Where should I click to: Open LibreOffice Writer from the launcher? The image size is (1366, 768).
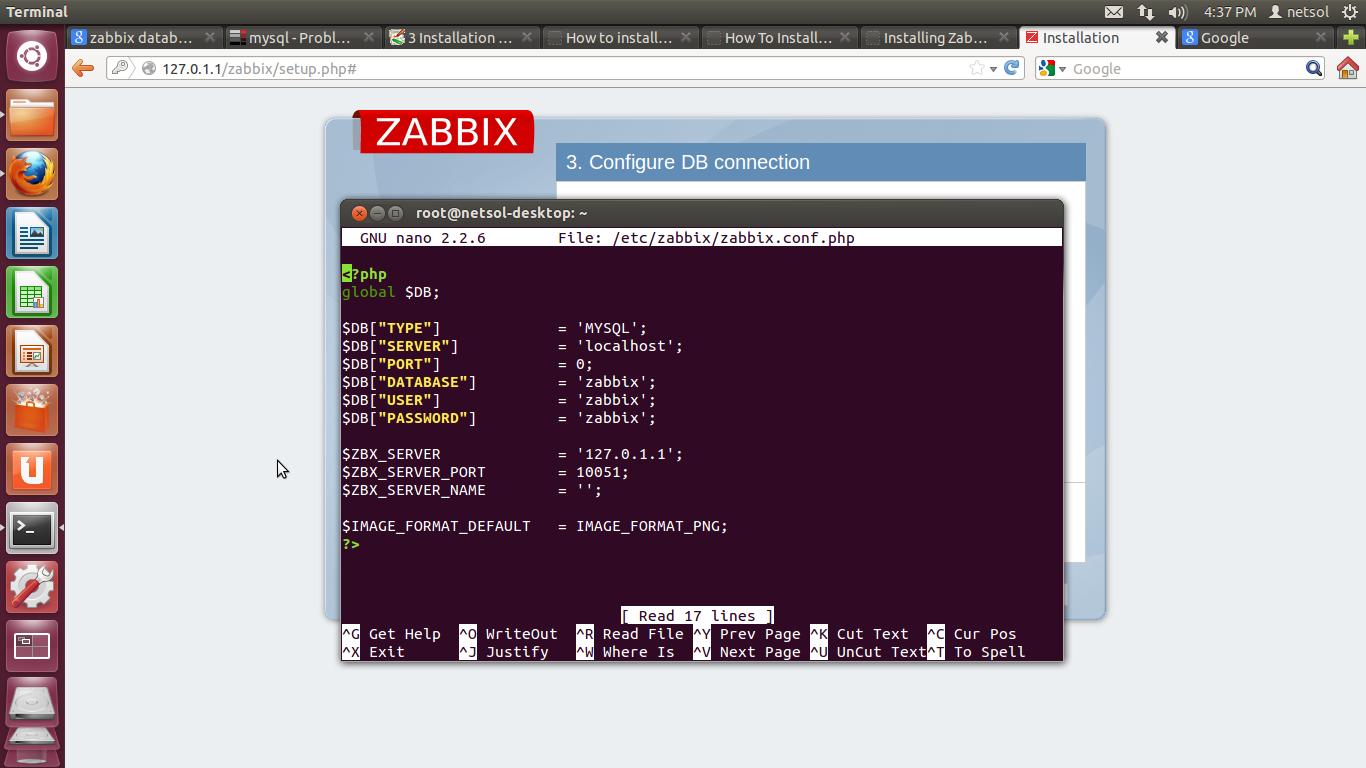(x=32, y=233)
